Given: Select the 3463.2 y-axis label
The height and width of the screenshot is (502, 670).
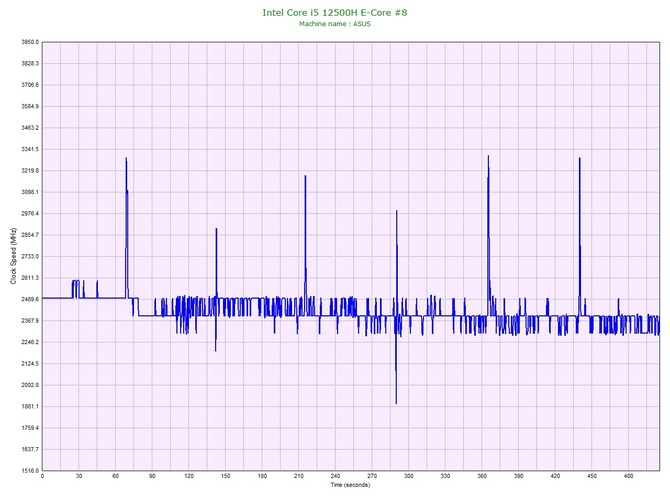Looking at the screenshot, I should [30, 128].
